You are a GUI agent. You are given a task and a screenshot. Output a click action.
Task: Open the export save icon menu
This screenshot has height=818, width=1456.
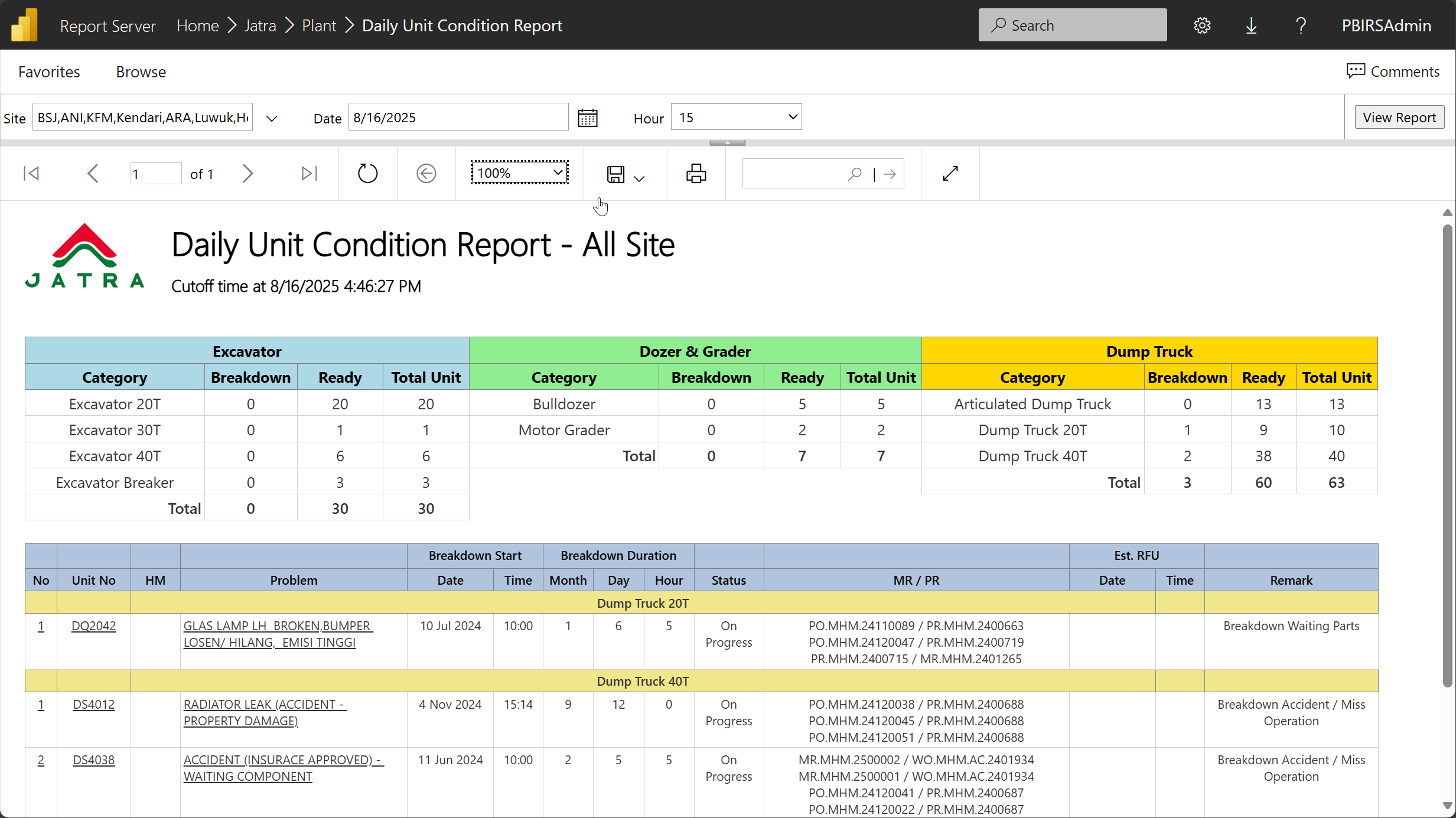(x=625, y=175)
